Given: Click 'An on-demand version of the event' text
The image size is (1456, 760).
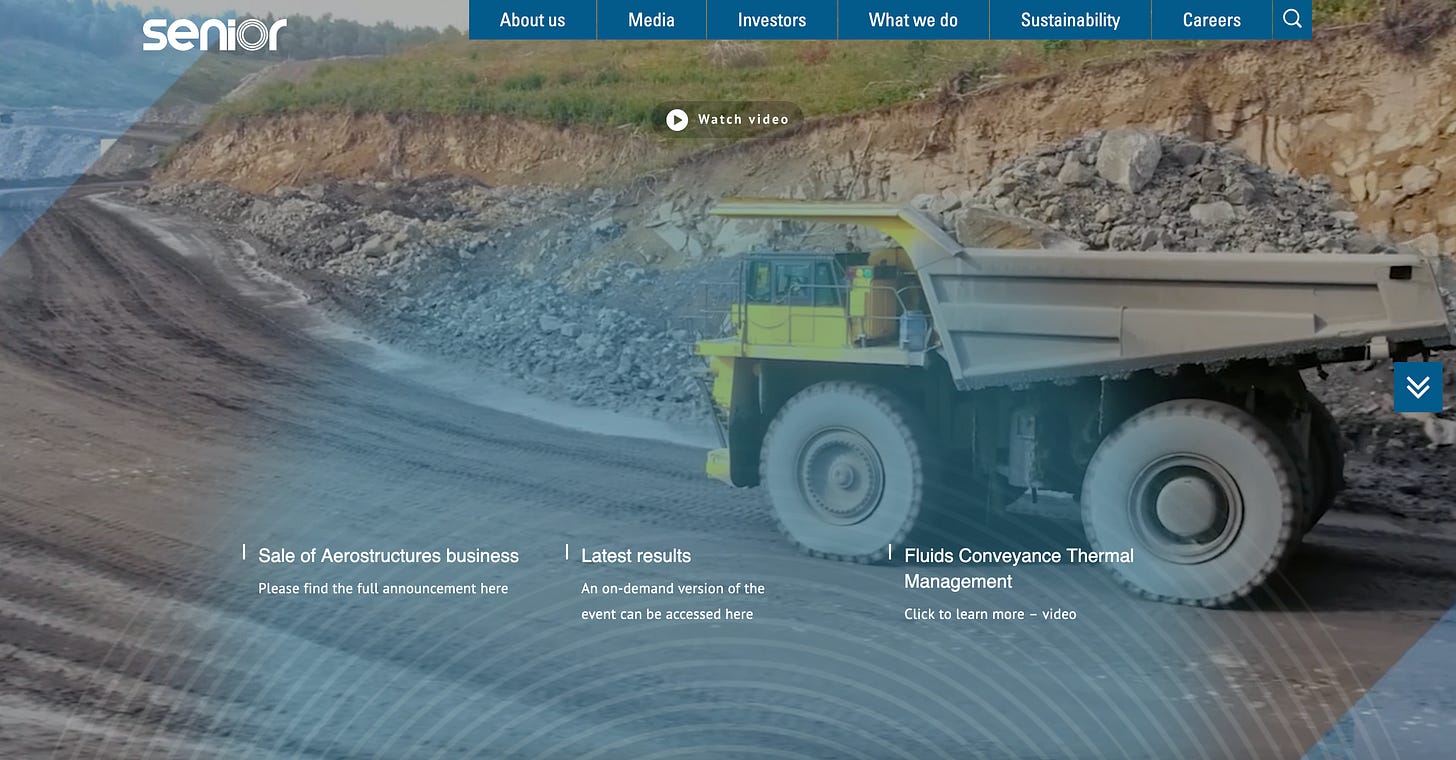Looking at the screenshot, I should click(x=672, y=601).
